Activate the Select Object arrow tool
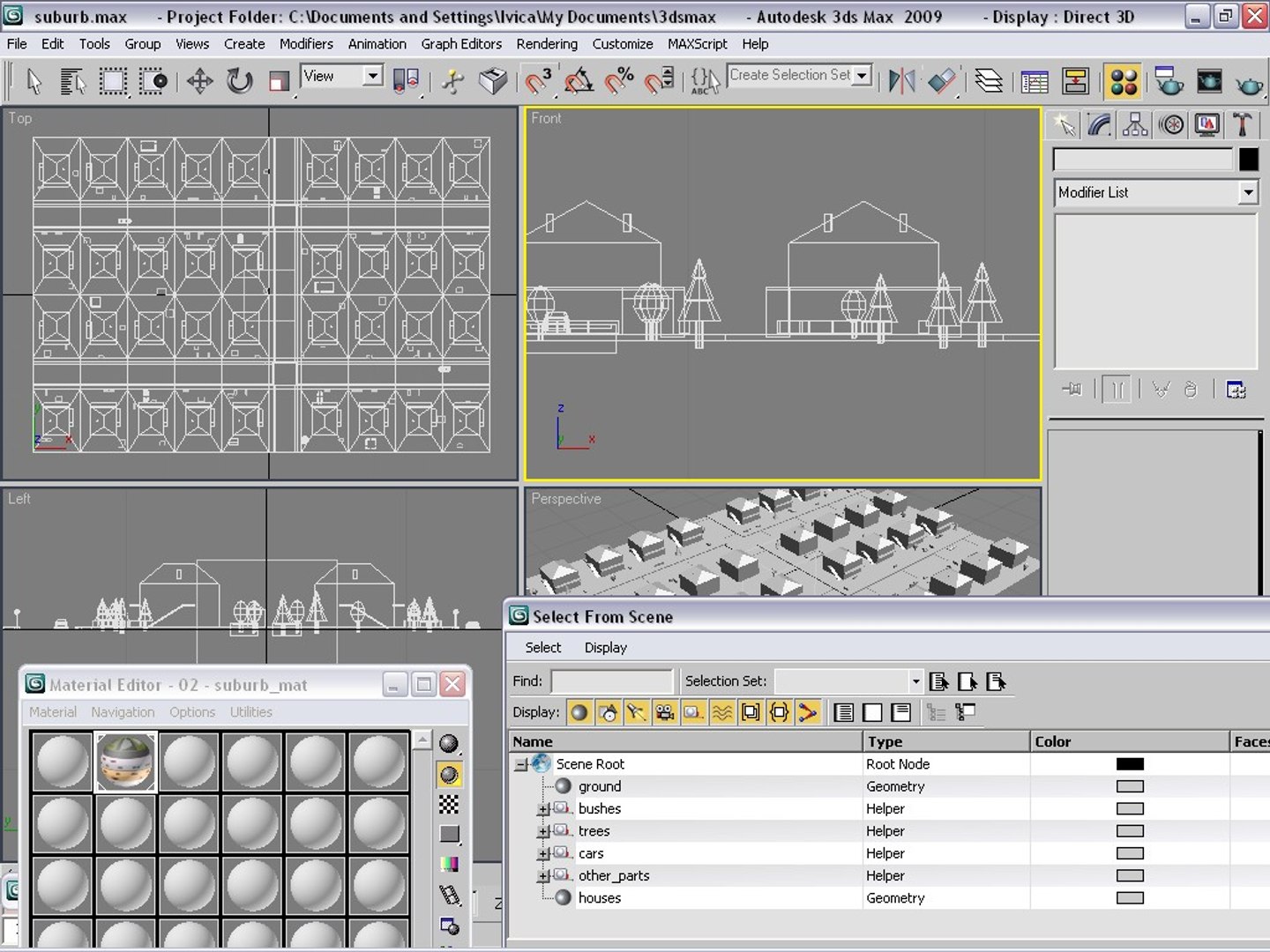1270x952 pixels. [x=34, y=81]
